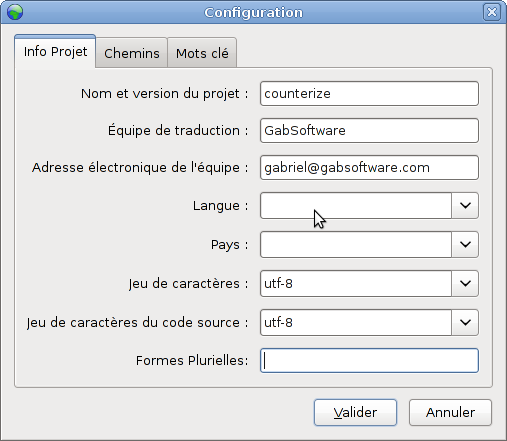This screenshot has width=507, height=441.
Task: Click inside the Pays combo text box
Action: point(356,244)
